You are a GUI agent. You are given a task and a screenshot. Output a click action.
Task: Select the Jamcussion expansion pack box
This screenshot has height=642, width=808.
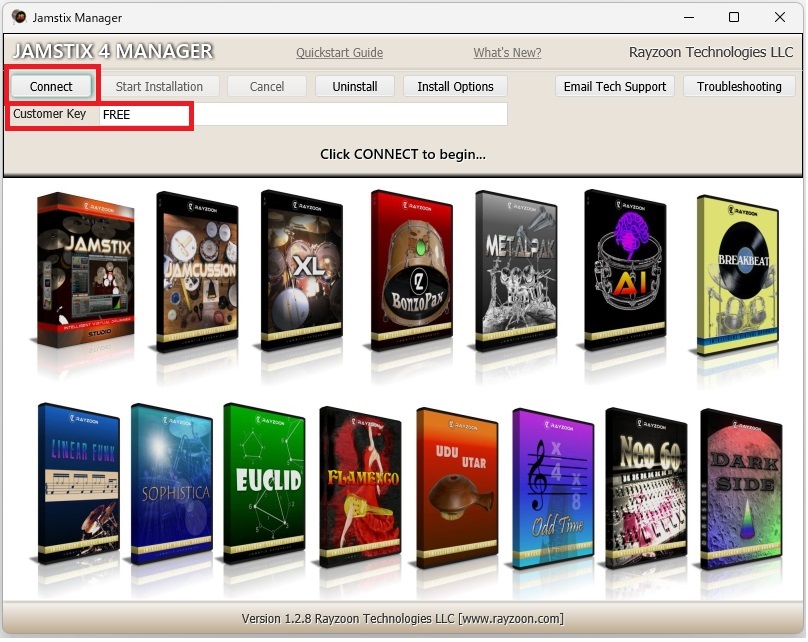pos(196,268)
